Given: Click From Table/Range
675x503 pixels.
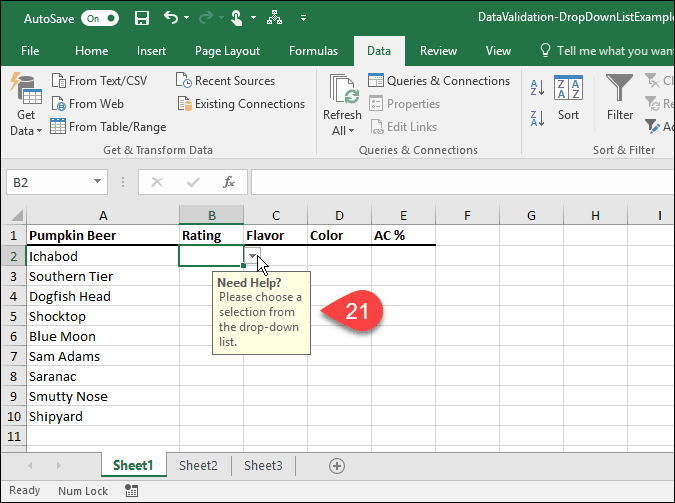Looking at the screenshot, I should point(108,127).
